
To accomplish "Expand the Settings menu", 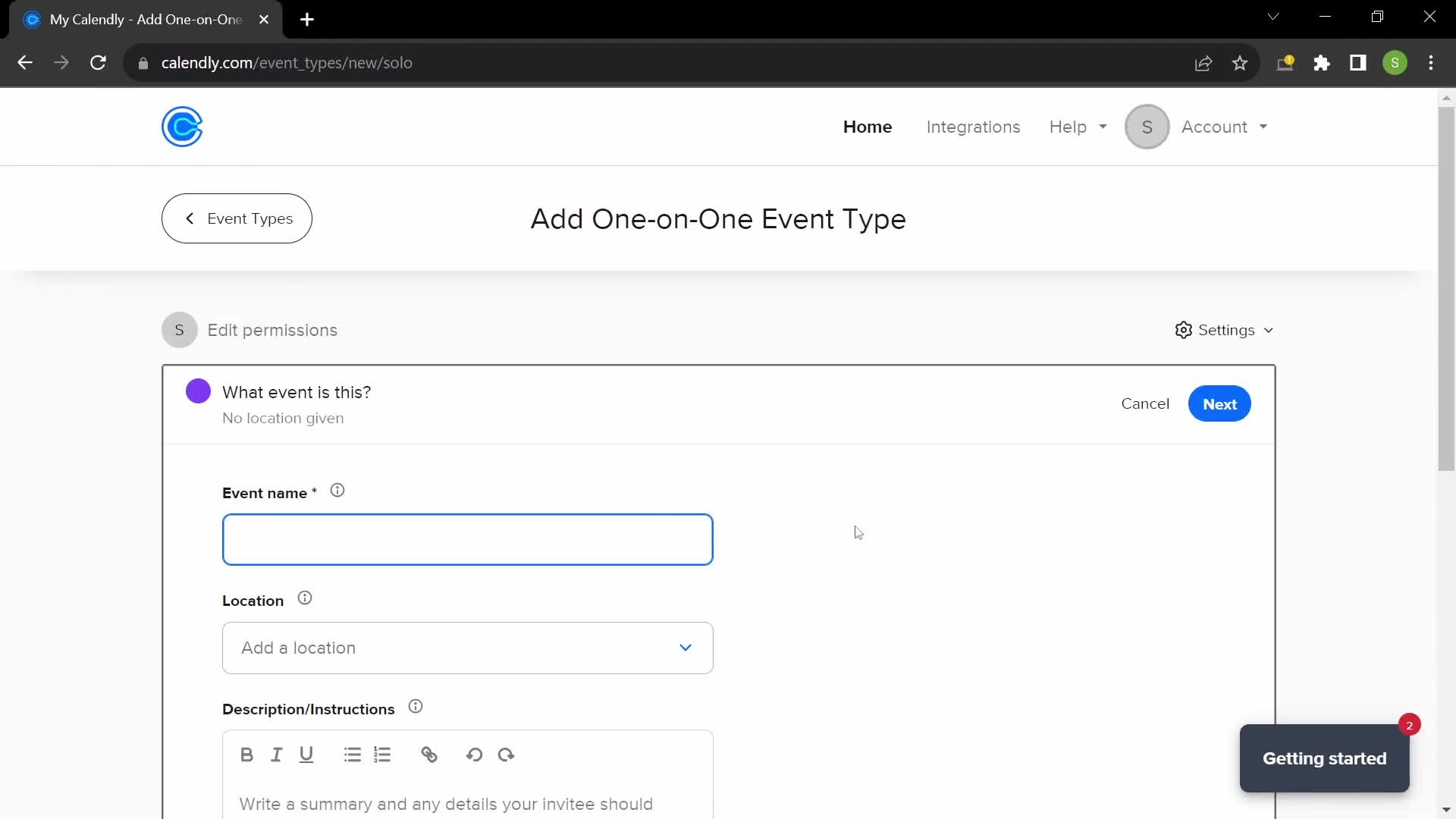I will tap(1225, 330).
